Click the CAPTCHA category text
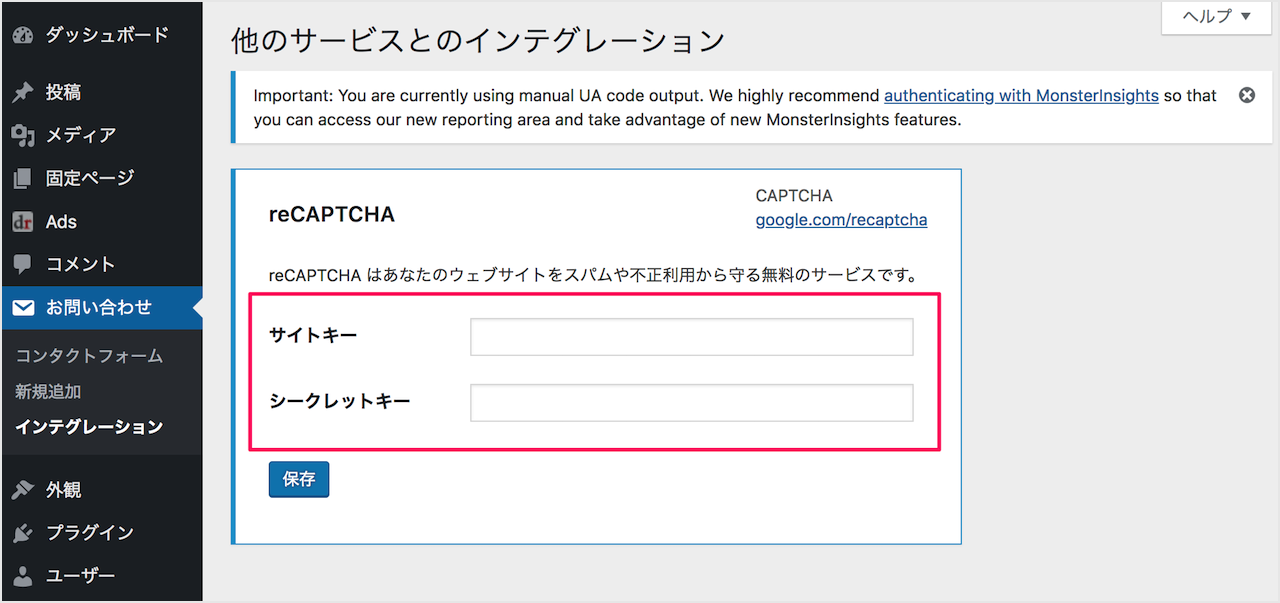The height and width of the screenshot is (603, 1280). [x=794, y=196]
